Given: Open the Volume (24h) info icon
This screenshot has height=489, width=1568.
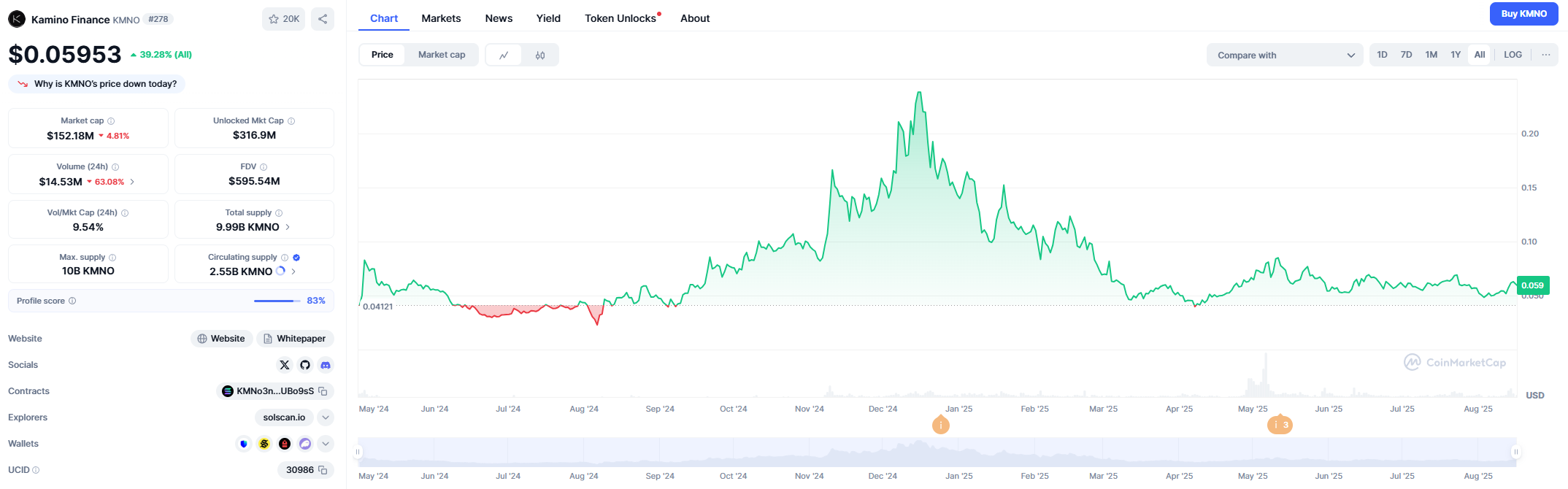Looking at the screenshot, I should pos(115,167).
